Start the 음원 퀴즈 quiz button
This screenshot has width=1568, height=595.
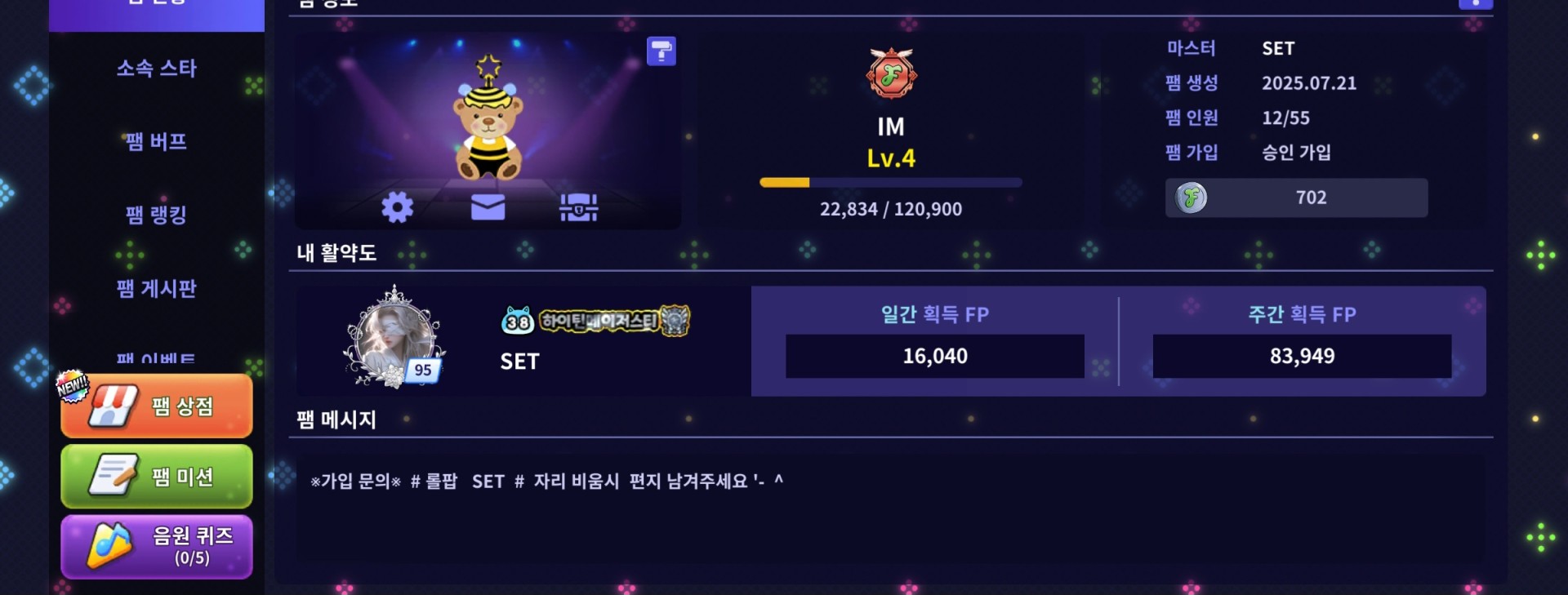pyautogui.click(x=157, y=547)
